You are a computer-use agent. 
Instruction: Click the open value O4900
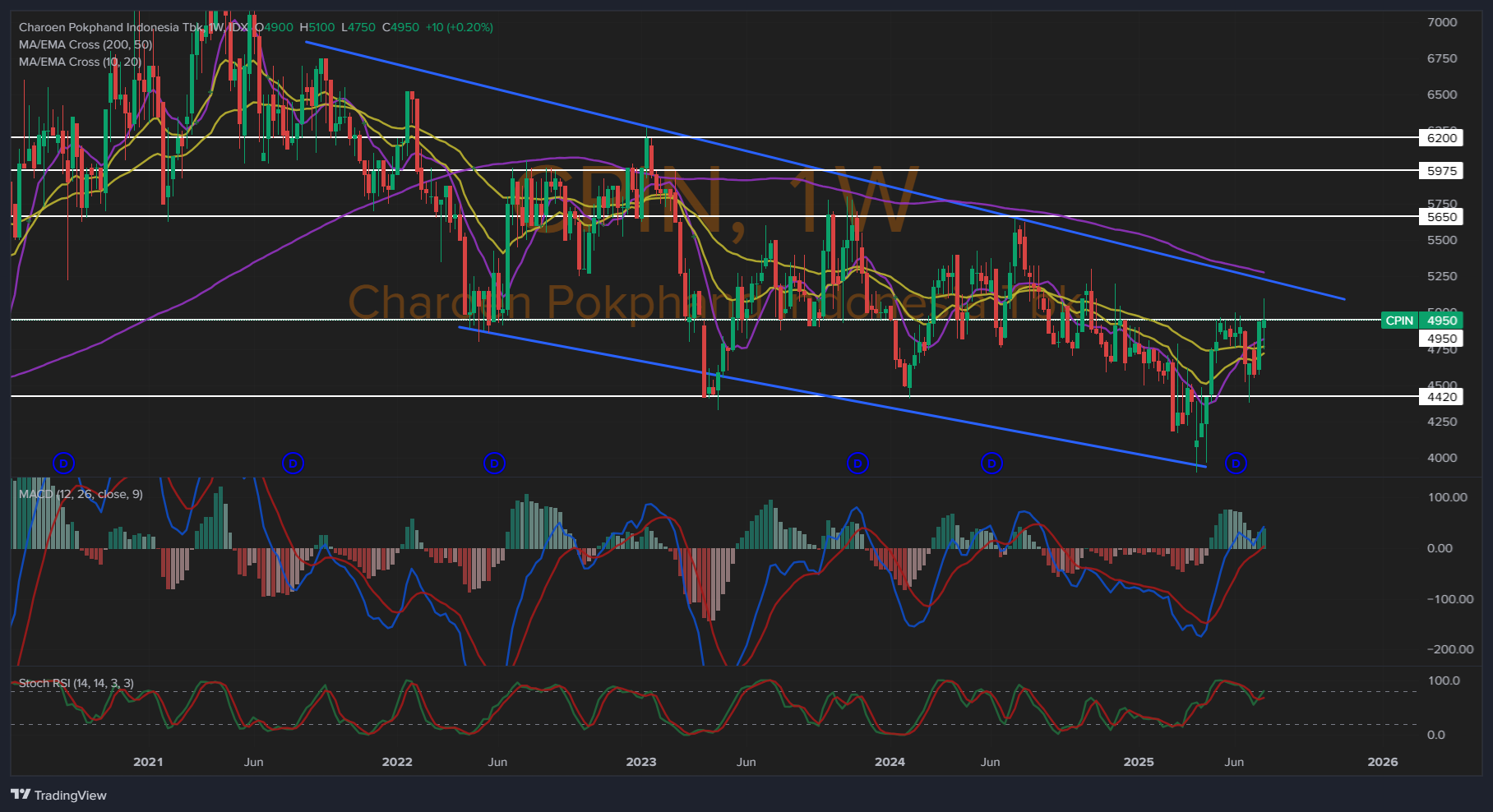coord(274,27)
